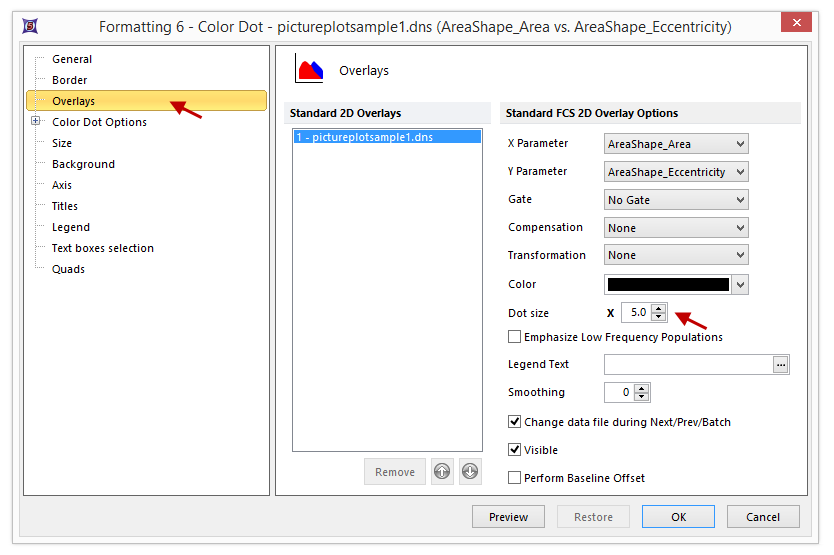Increase Dot size with the up spinner
The height and width of the screenshot is (555, 834).
pyautogui.click(x=658, y=308)
